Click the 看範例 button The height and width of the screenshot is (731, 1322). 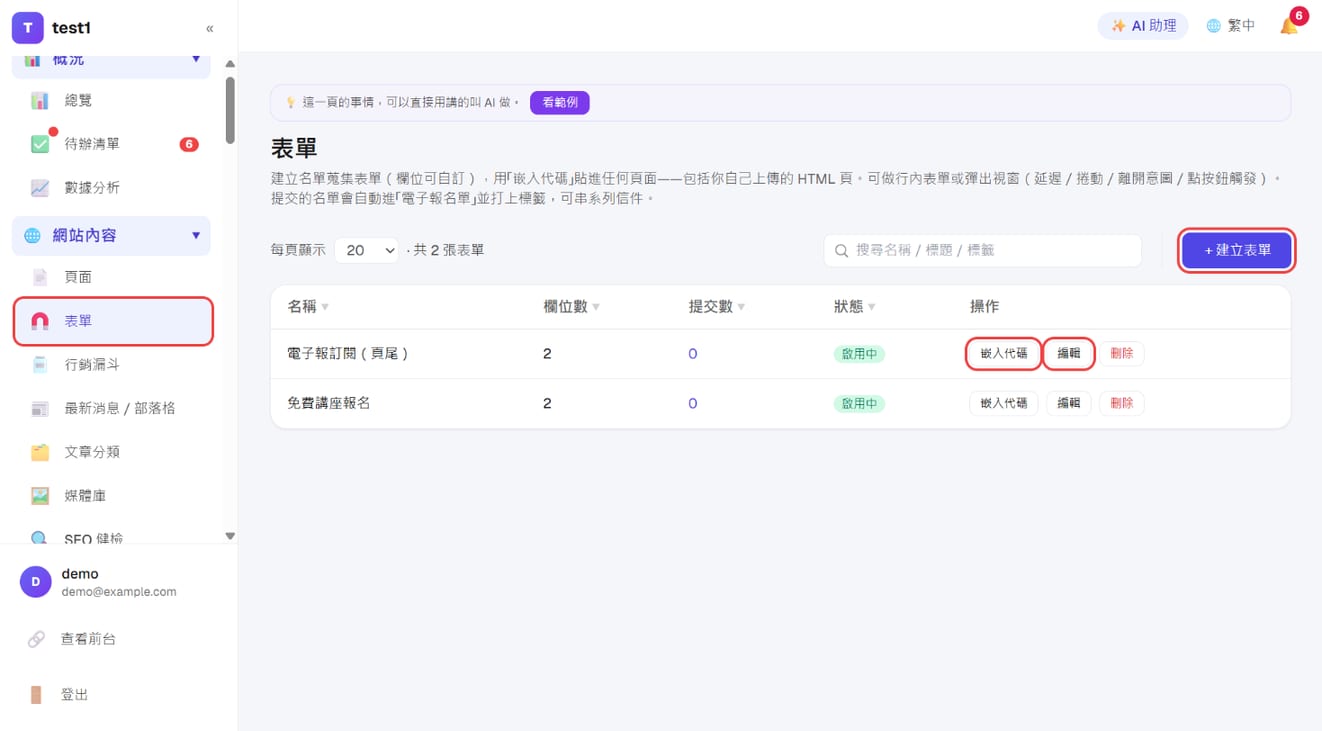tap(560, 102)
